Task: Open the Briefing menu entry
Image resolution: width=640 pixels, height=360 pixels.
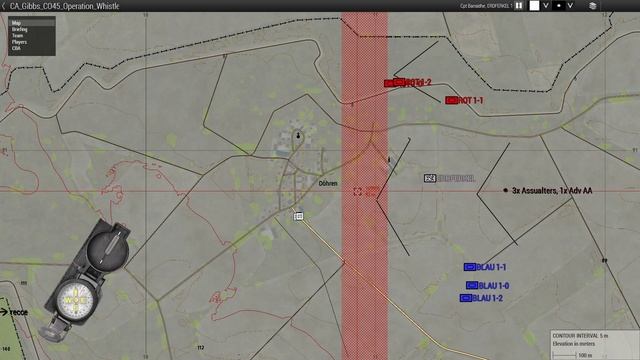Action: point(32,29)
